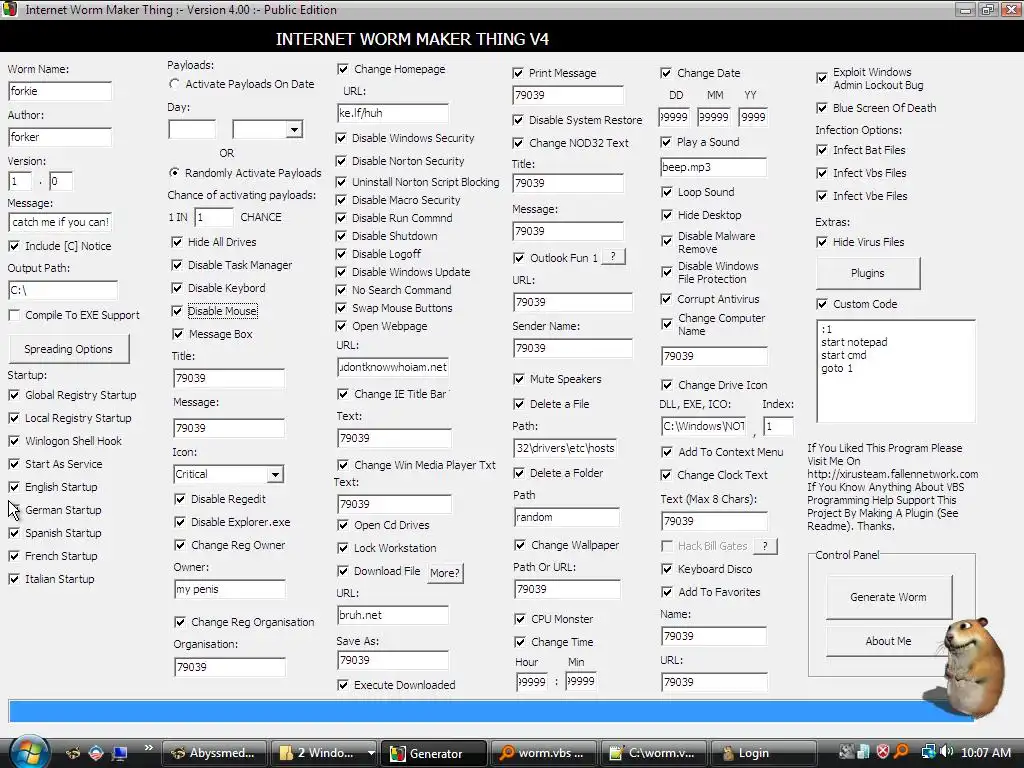Click the Windows Start orb
The height and width of the screenshot is (768, 1024).
[29, 752]
